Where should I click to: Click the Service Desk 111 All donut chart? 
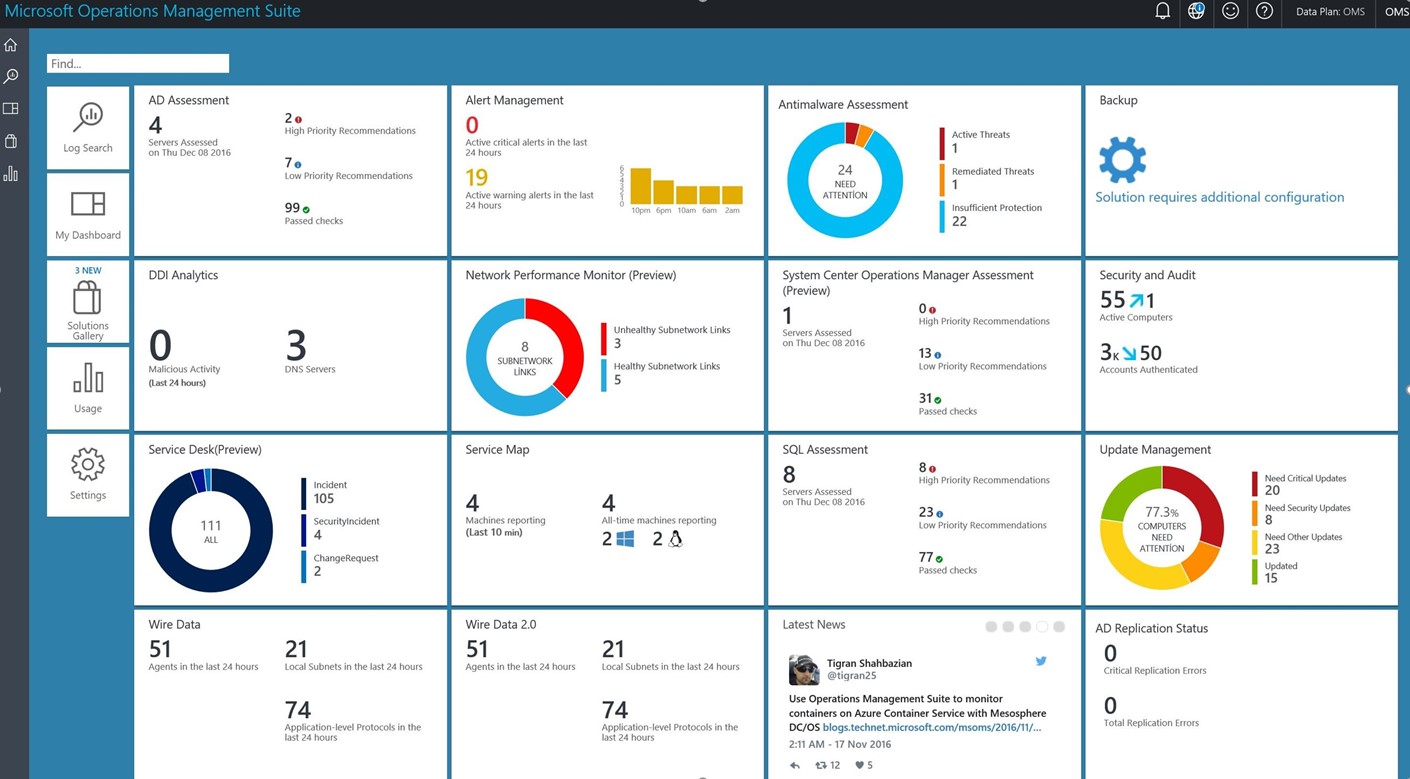pyautogui.click(x=211, y=531)
